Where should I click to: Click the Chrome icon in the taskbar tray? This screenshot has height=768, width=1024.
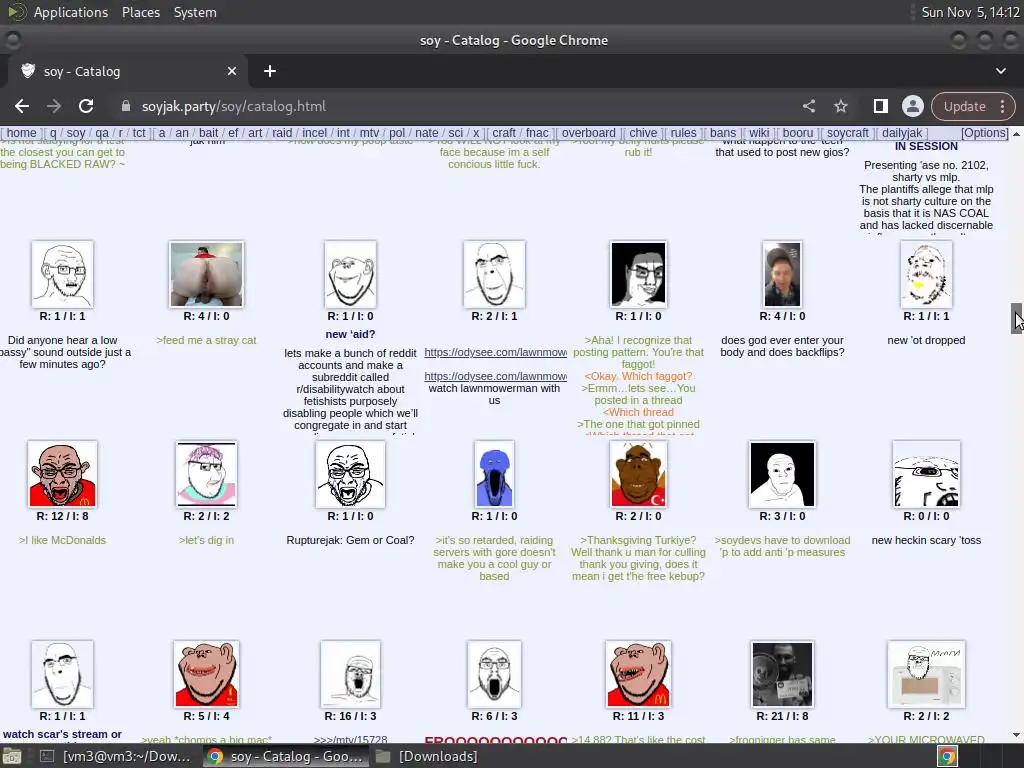click(947, 756)
